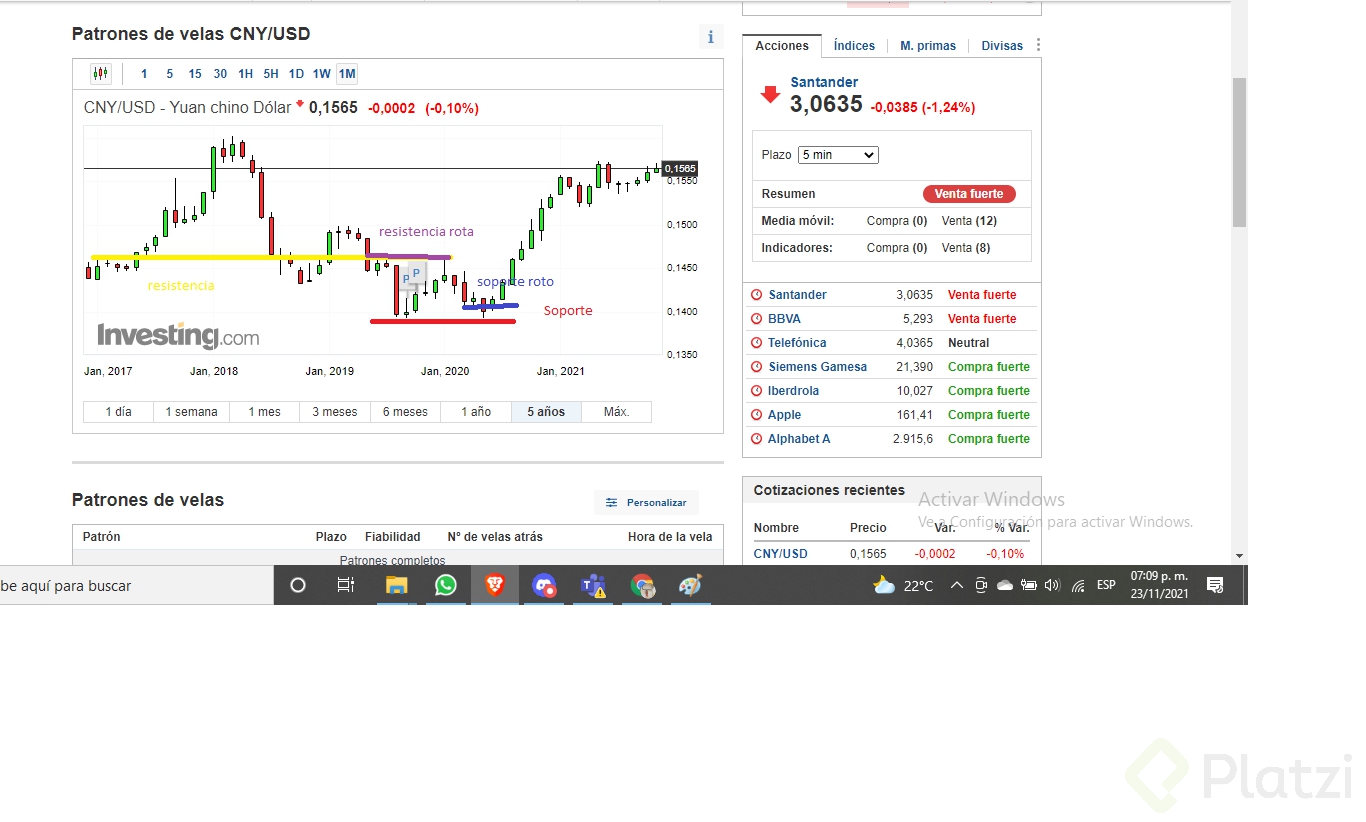Image resolution: width=1366 pixels, height=822 pixels.
Task: Open the Telefónica stock link
Action: point(797,343)
